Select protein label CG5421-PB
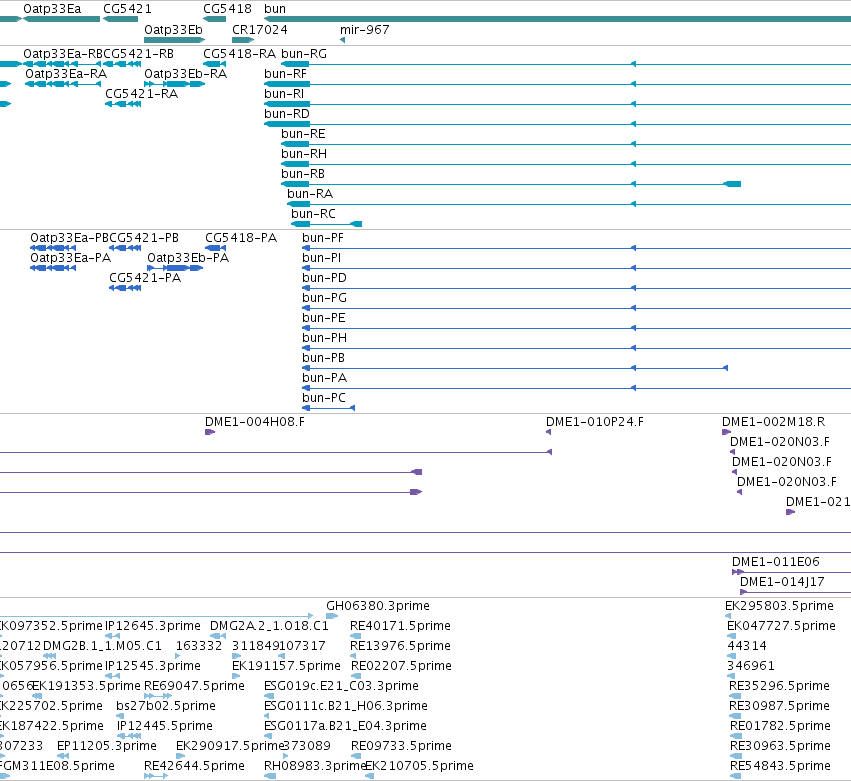This screenshot has width=851, height=781. 144,238
